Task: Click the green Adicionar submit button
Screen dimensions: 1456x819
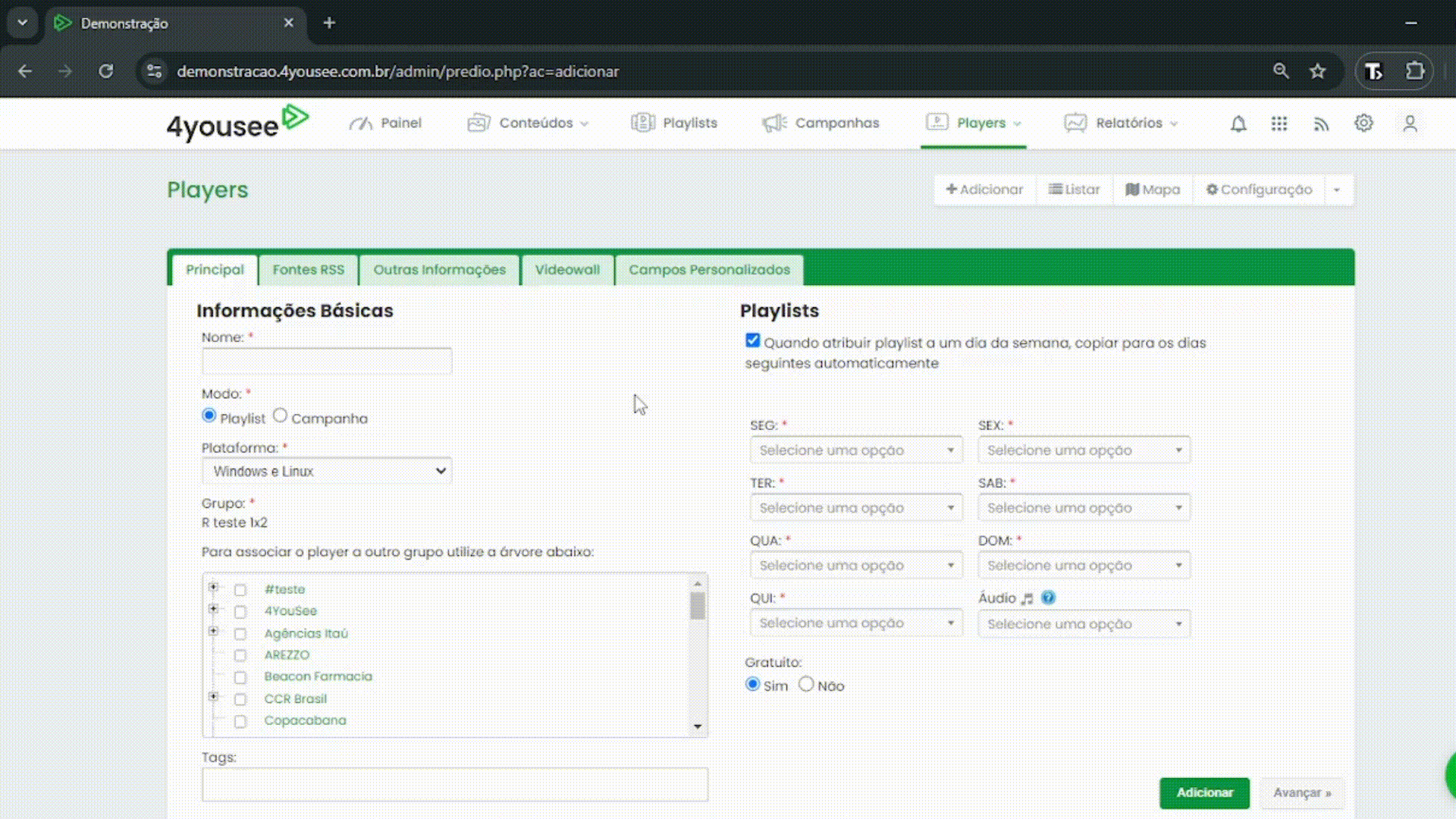Action: click(x=1203, y=792)
